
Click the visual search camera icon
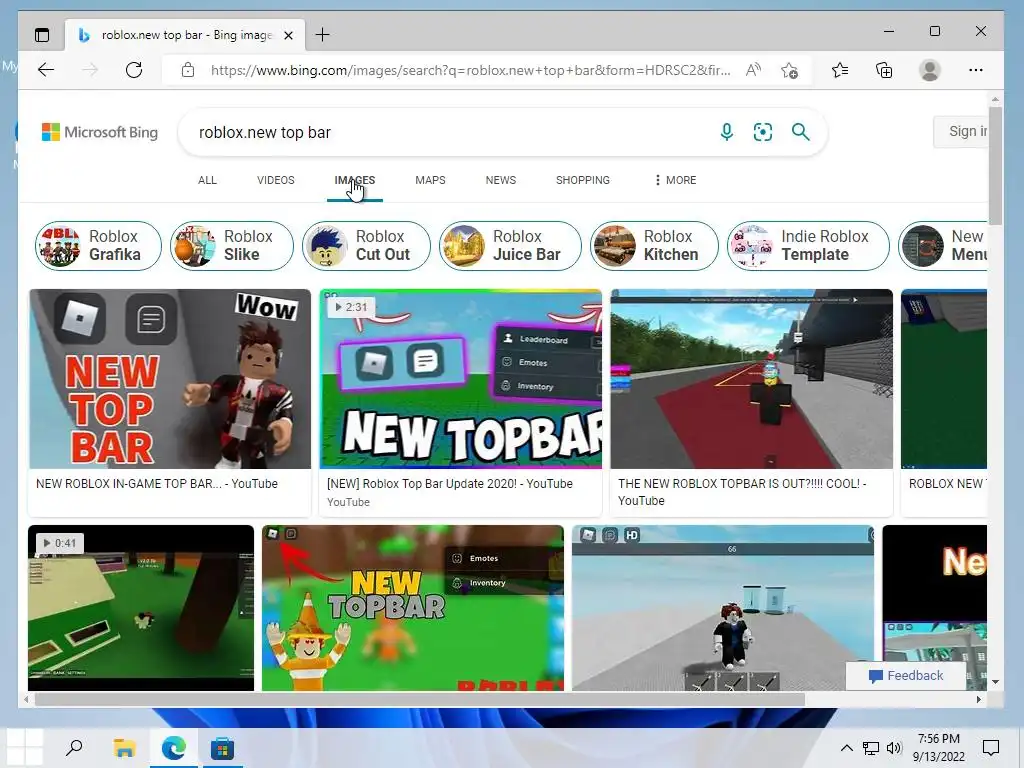pyautogui.click(x=763, y=132)
